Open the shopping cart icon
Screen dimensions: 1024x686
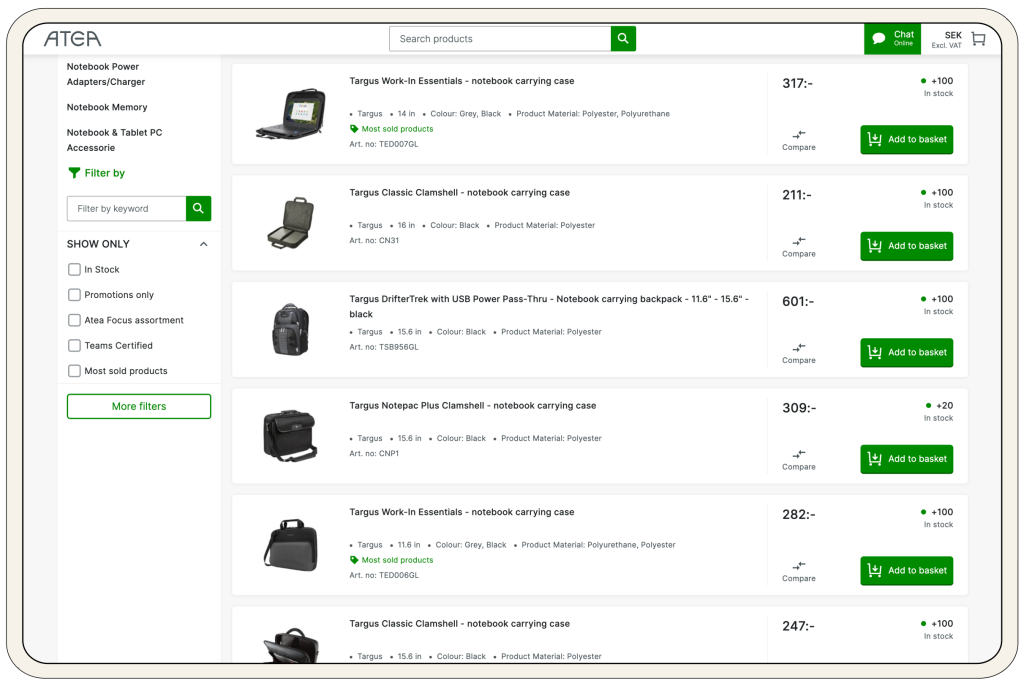pos(978,39)
